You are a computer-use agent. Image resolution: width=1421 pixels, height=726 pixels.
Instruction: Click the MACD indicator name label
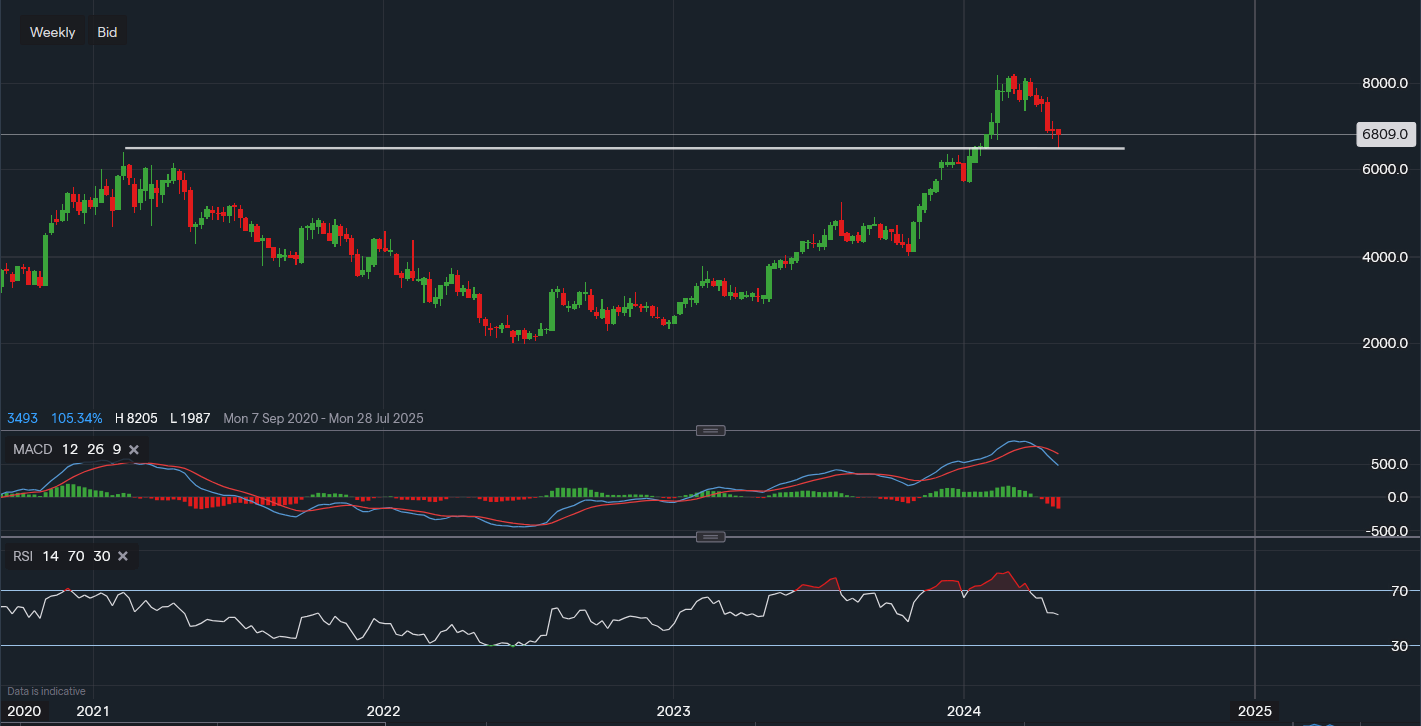[32, 450]
